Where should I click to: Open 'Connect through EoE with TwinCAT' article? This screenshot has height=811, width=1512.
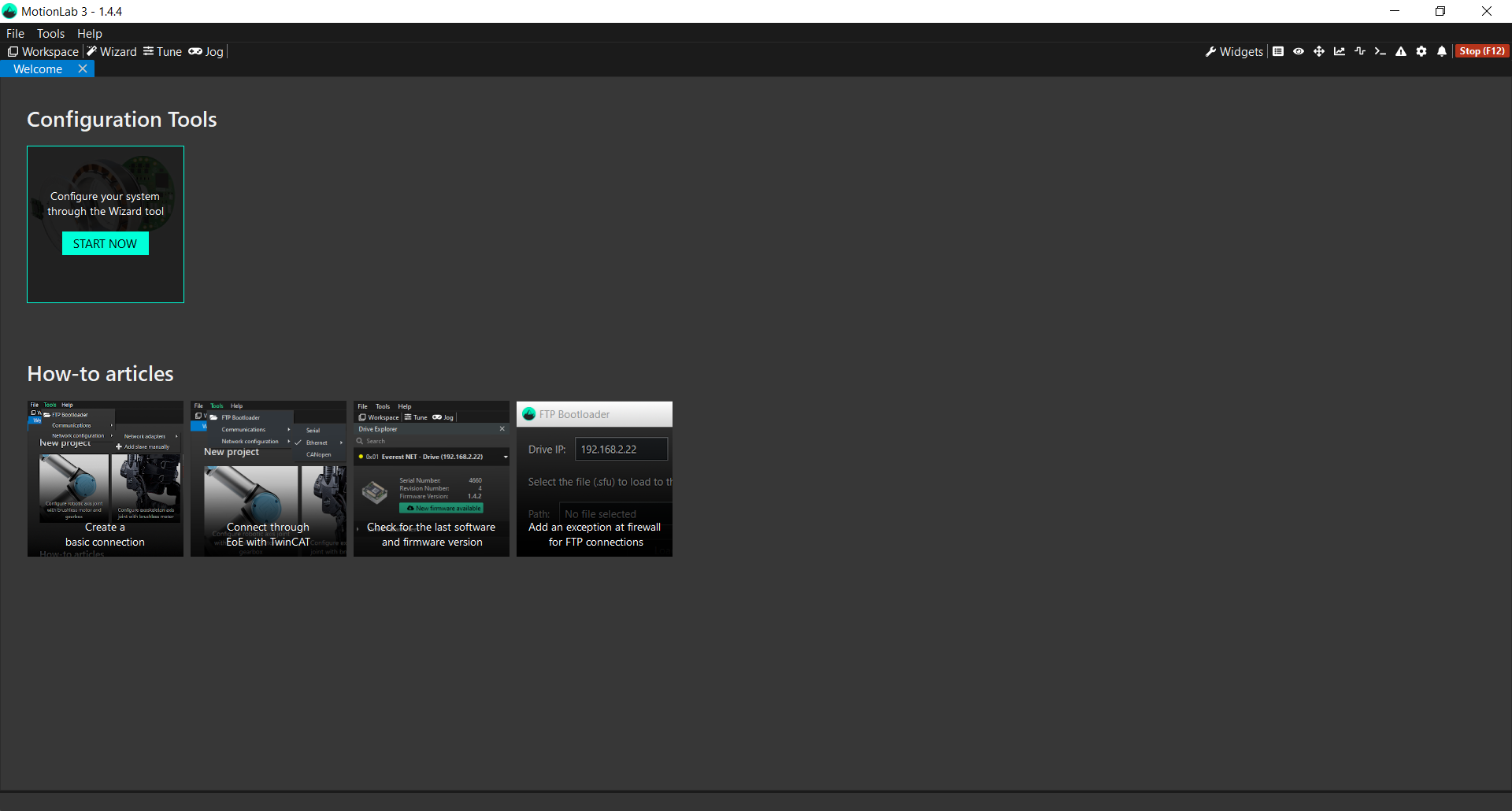pos(268,479)
